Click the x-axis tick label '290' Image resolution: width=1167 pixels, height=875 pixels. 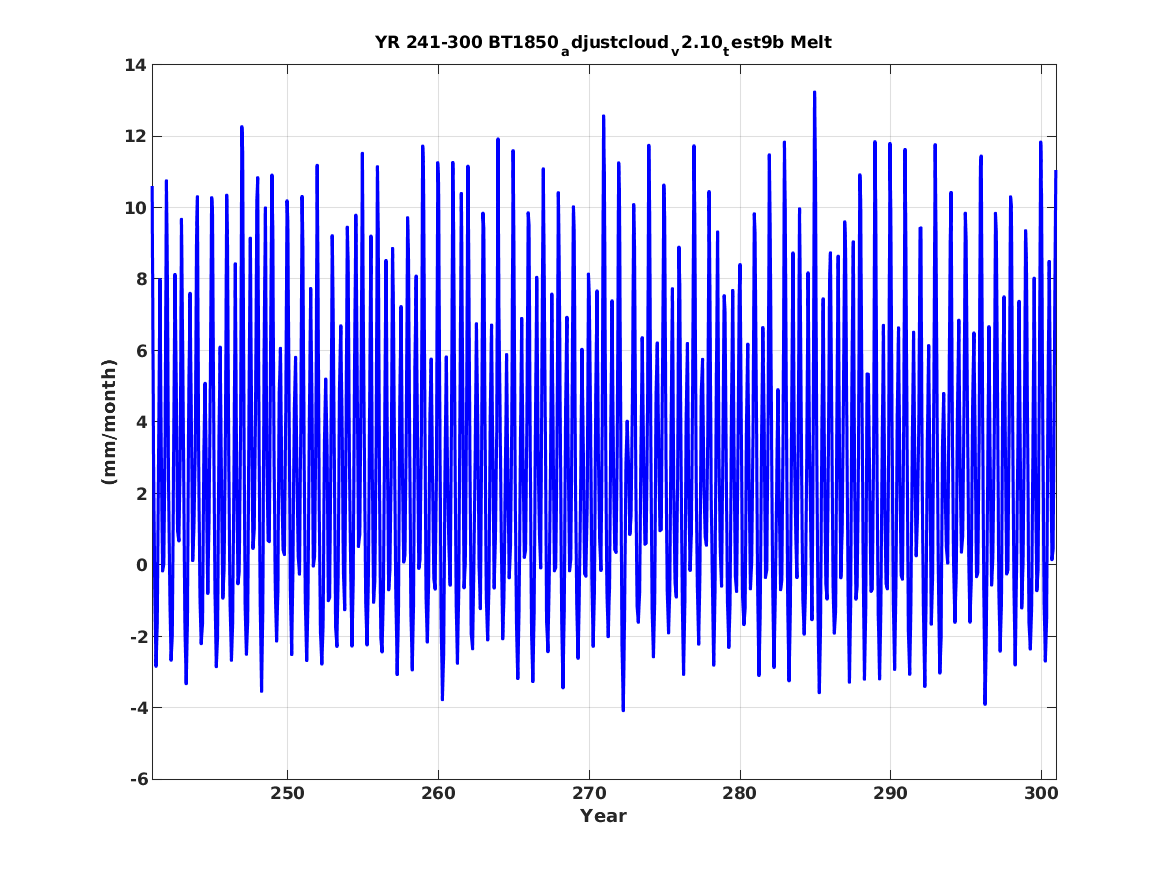890,793
